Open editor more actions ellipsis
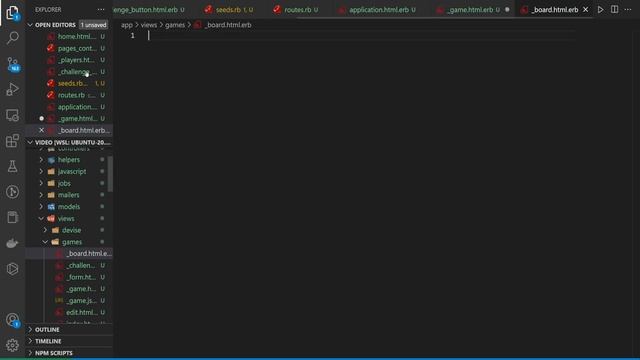This screenshot has width=640, height=360. click(x=628, y=9)
